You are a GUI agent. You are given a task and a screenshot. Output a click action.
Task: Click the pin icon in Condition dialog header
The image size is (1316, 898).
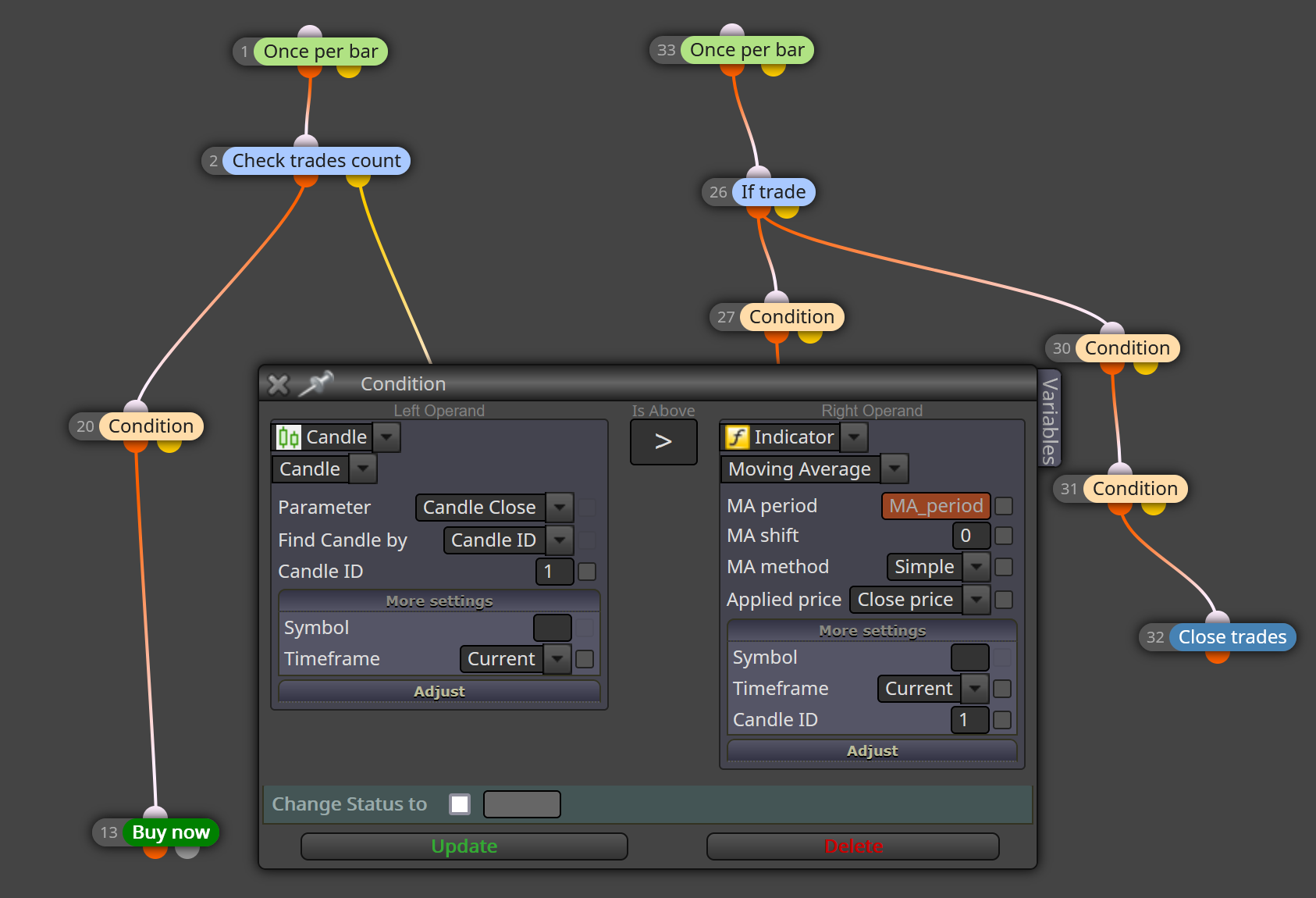[316, 383]
